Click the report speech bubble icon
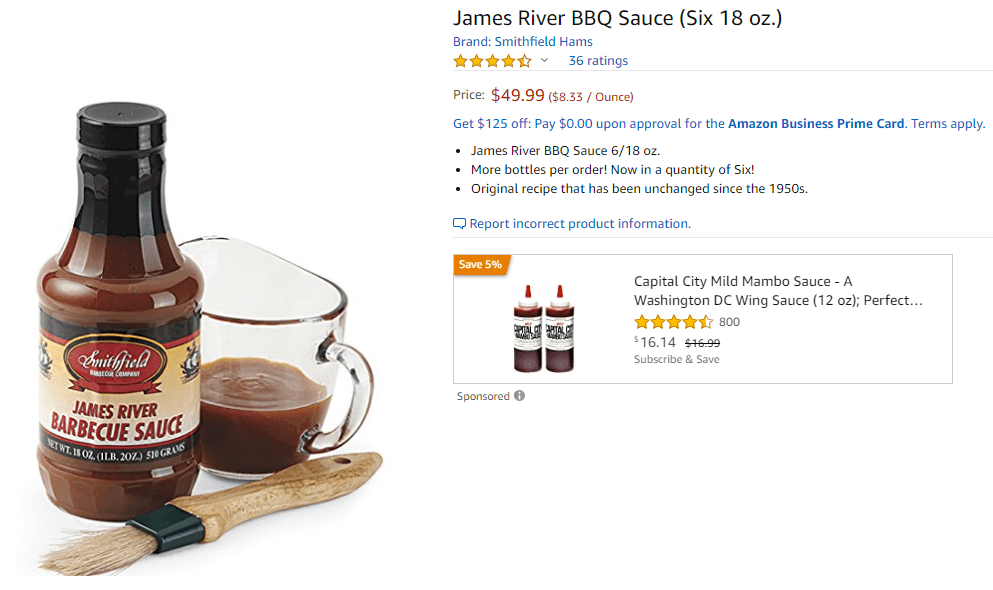The width and height of the screenshot is (993, 590). pyautogui.click(x=459, y=224)
